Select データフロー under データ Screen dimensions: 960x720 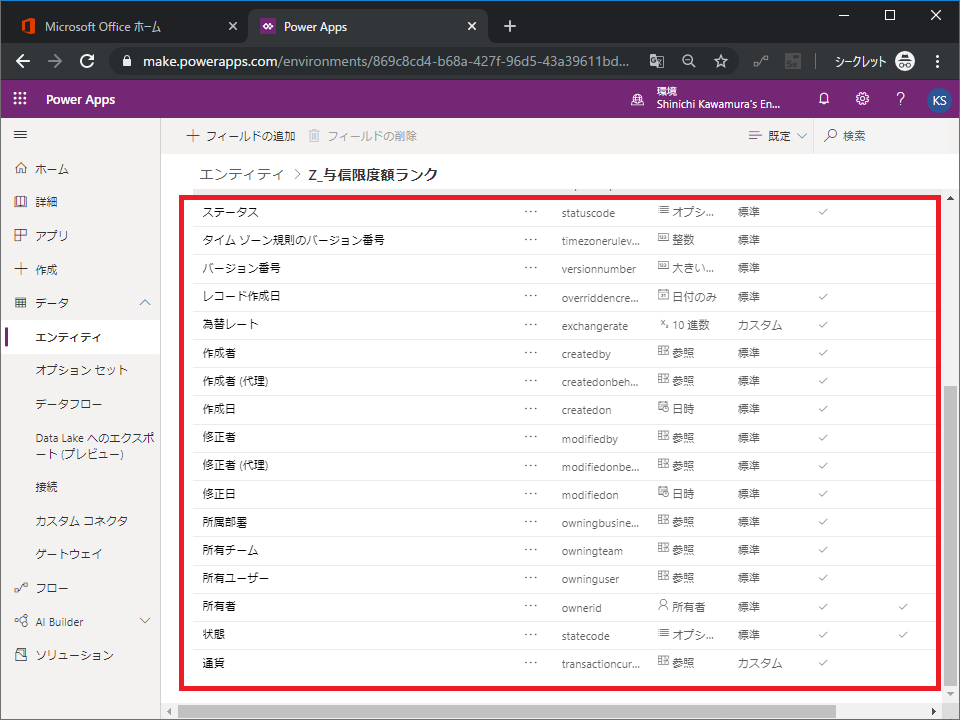(x=69, y=404)
